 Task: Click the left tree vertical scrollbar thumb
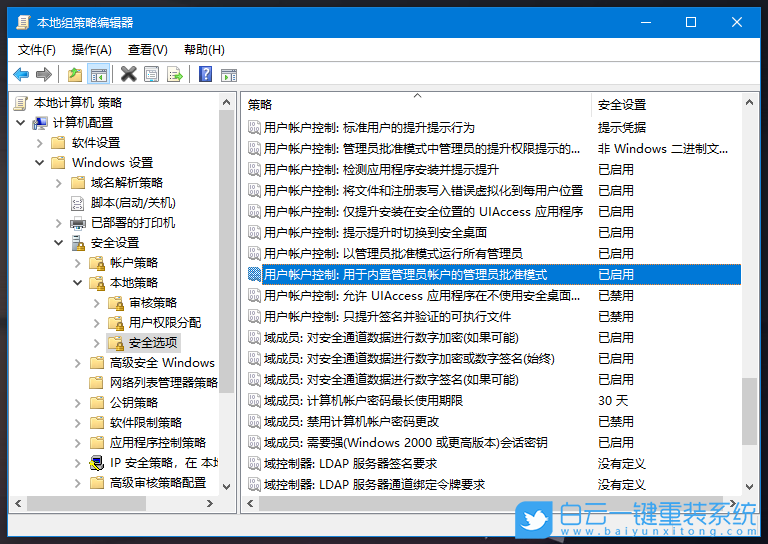226,251
